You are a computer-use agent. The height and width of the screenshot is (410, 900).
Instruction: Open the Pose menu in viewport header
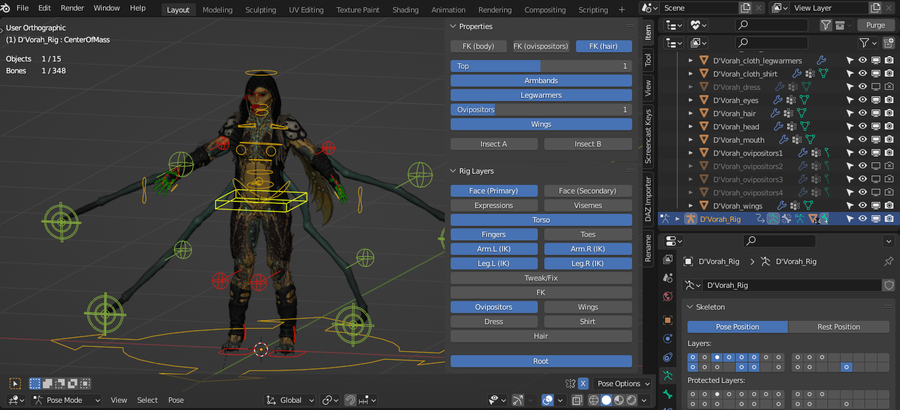(176, 400)
